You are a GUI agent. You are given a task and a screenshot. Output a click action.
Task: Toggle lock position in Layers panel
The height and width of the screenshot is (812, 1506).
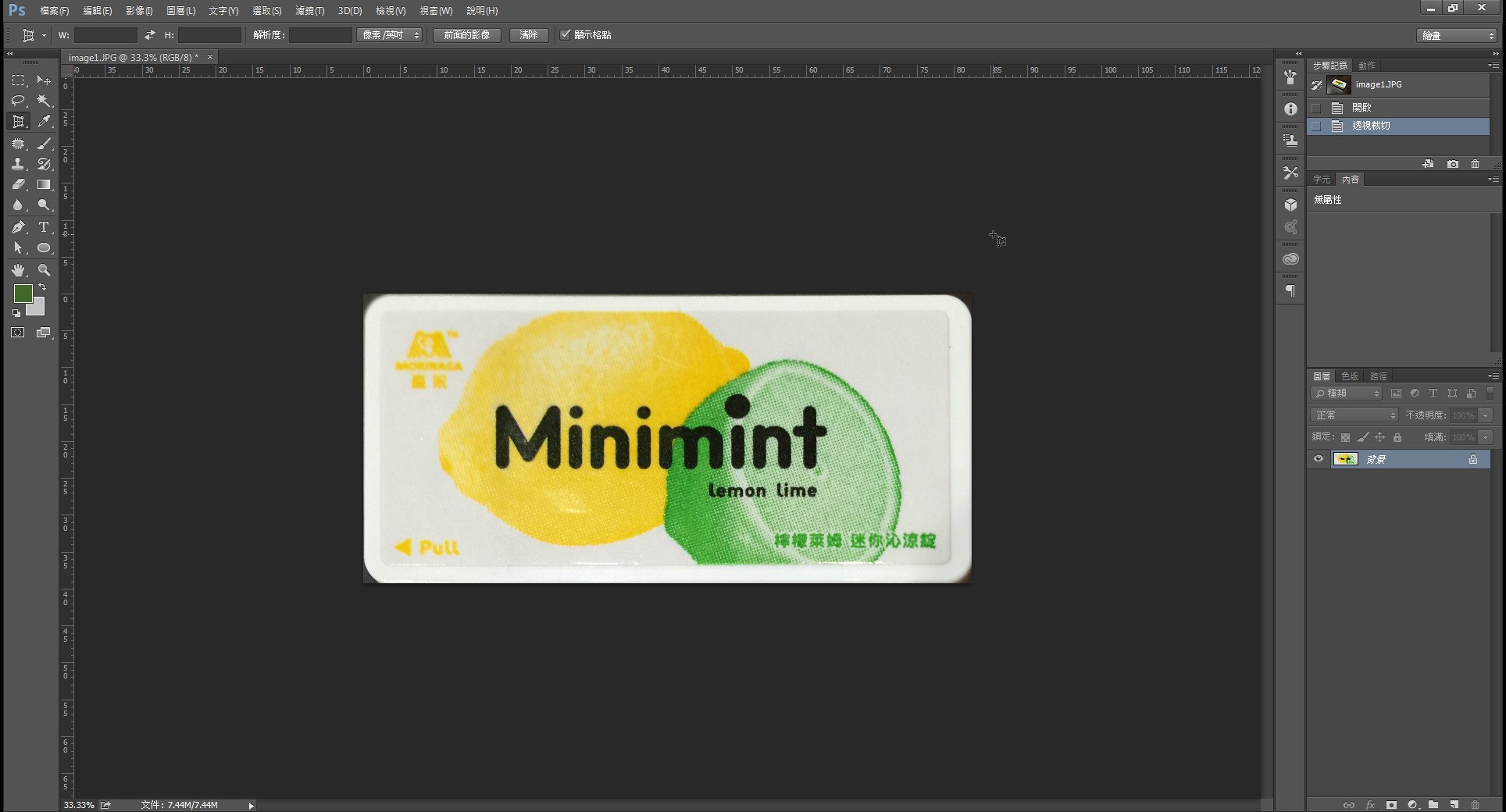point(1379,438)
